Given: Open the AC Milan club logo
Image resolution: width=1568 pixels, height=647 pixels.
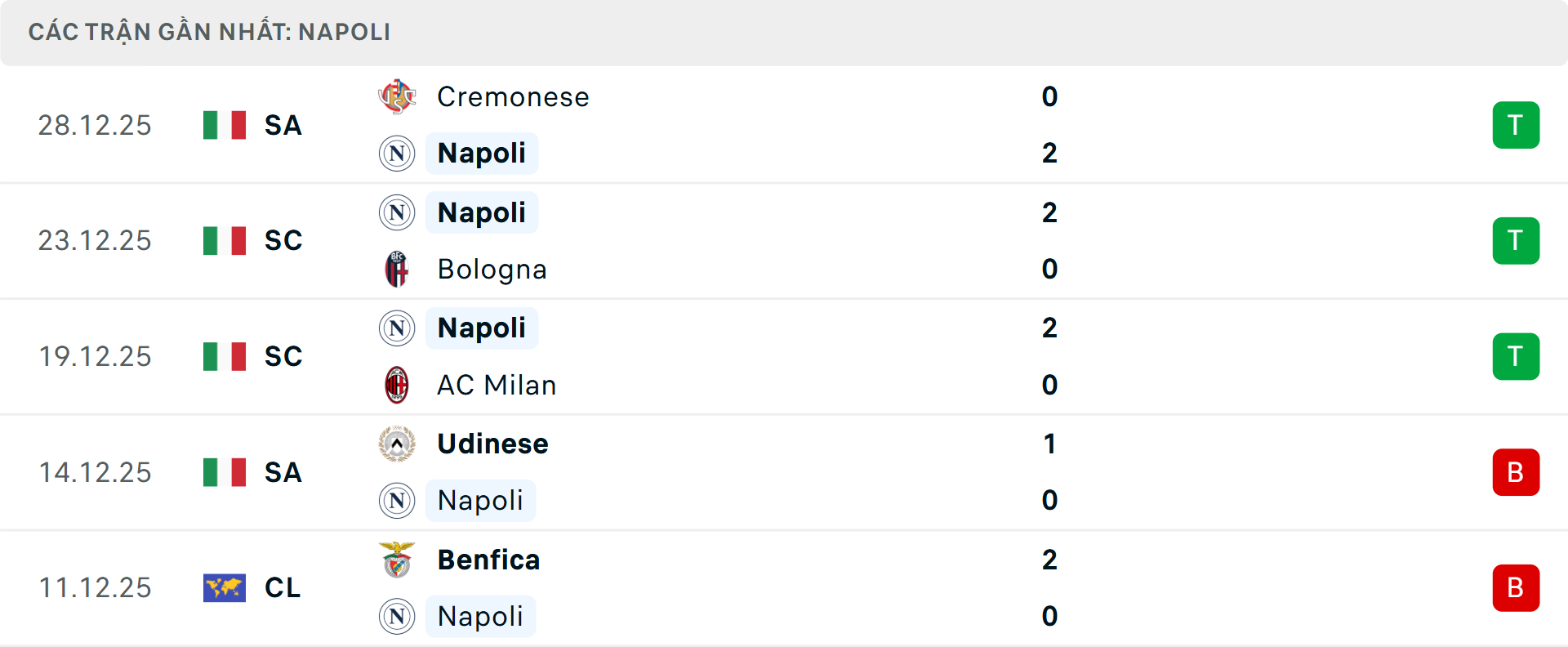Looking at the screenshot, I should (x=398, y=385).
